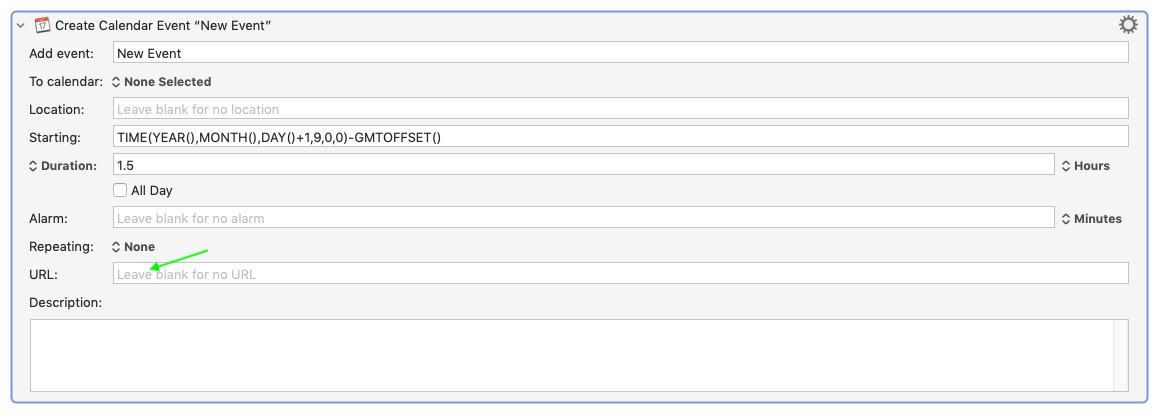
Task: Select the action title bar text
Action: [164, 26]
